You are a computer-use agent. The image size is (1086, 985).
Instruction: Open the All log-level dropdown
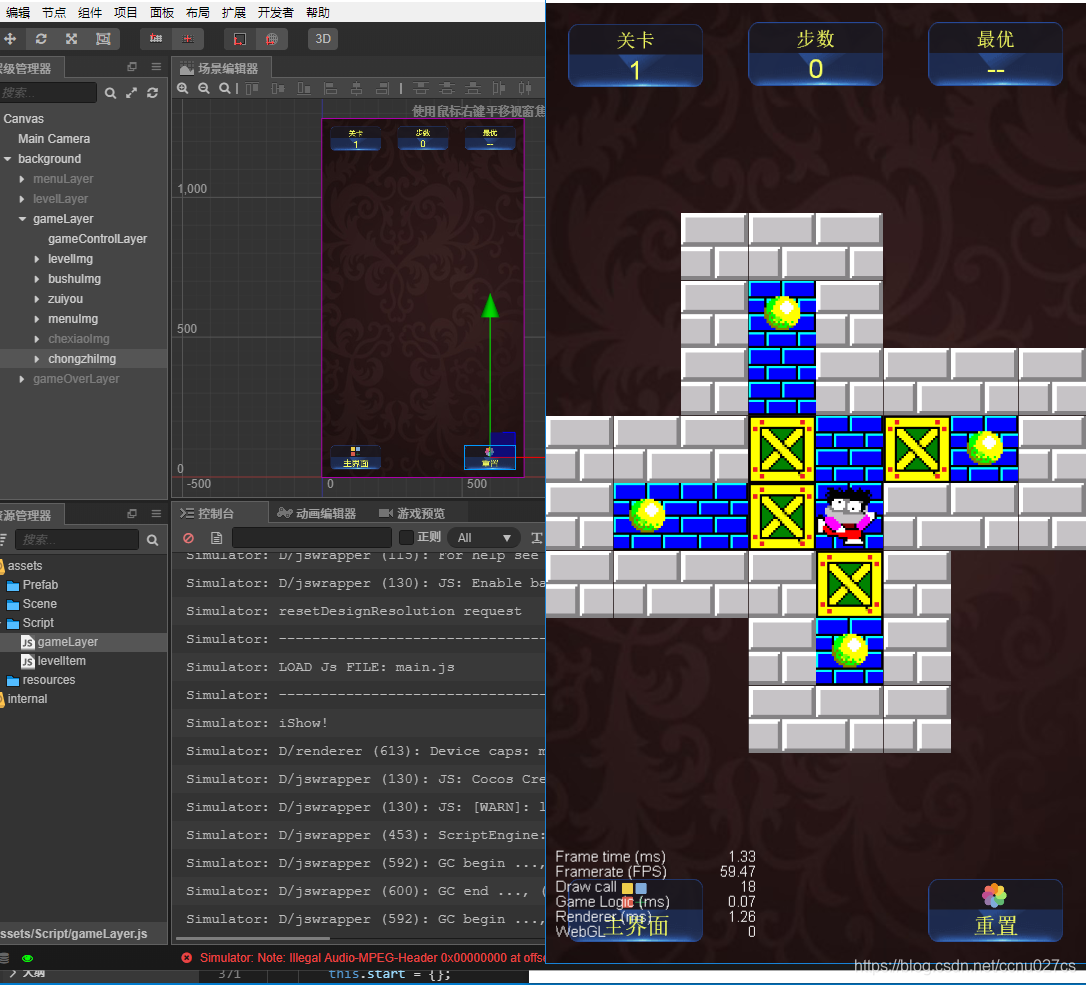(x=484, y=538)
